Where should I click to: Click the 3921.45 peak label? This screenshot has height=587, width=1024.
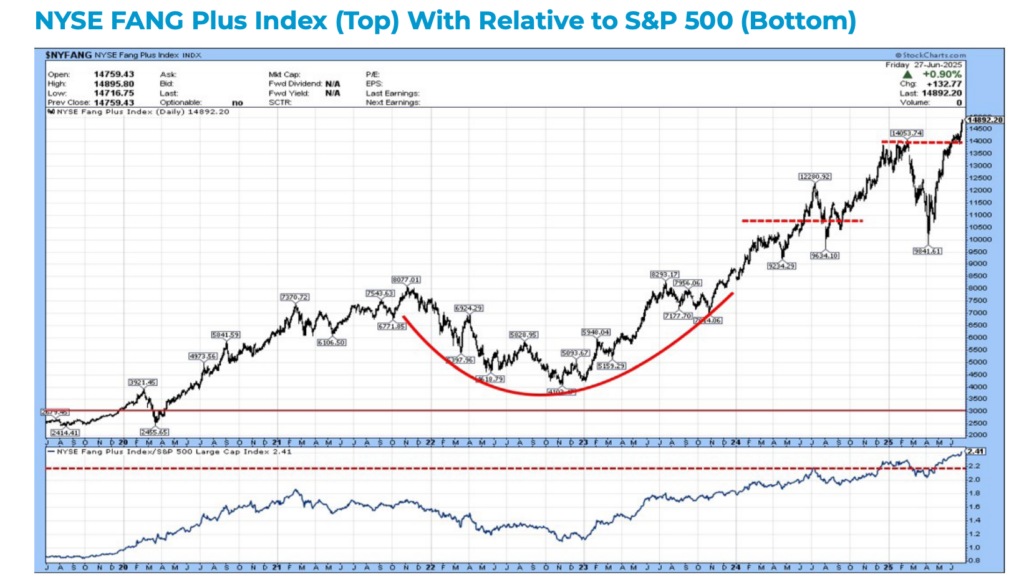[x=142, y=383]
